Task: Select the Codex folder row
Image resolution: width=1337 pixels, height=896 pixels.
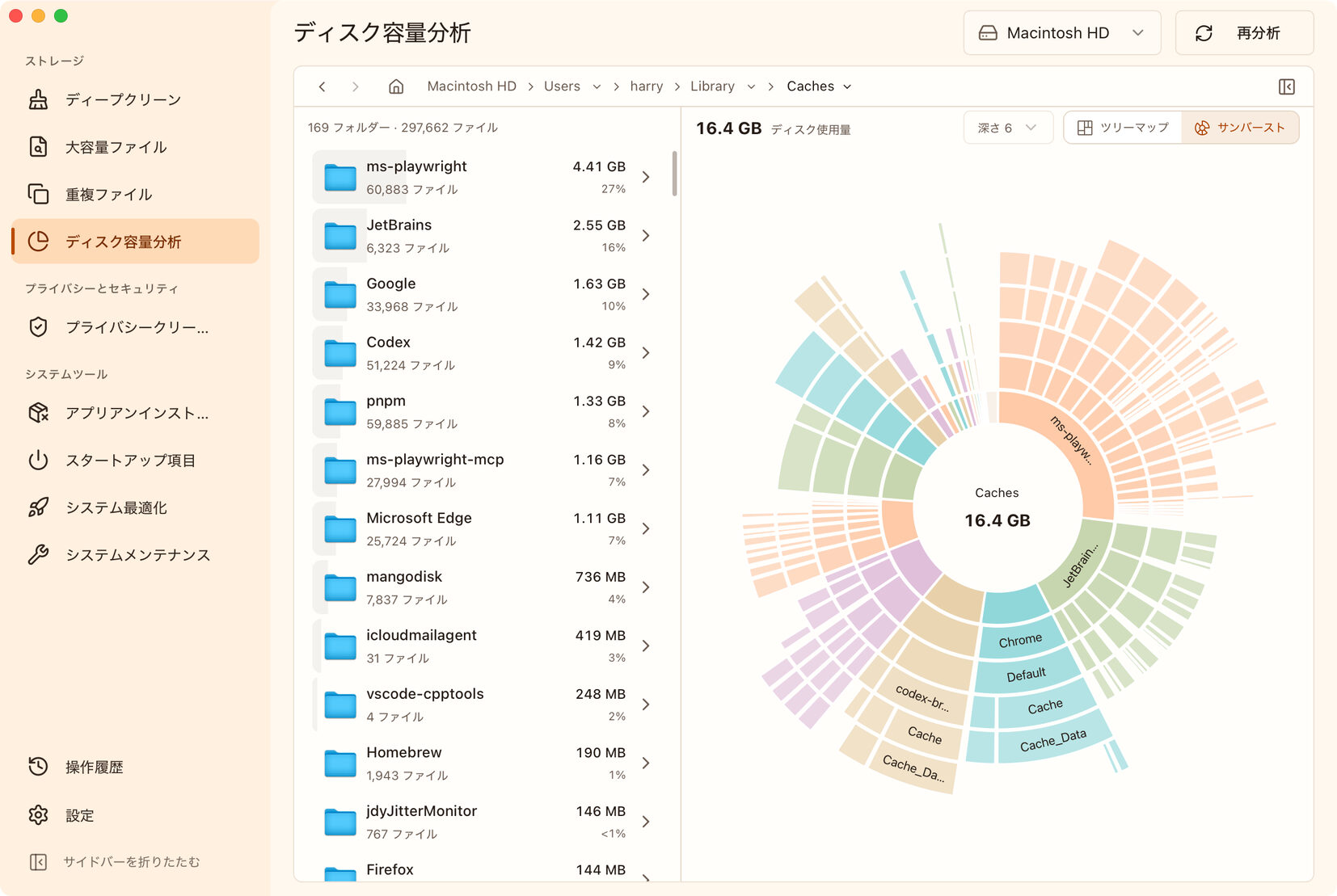Action: pos(486,353)
